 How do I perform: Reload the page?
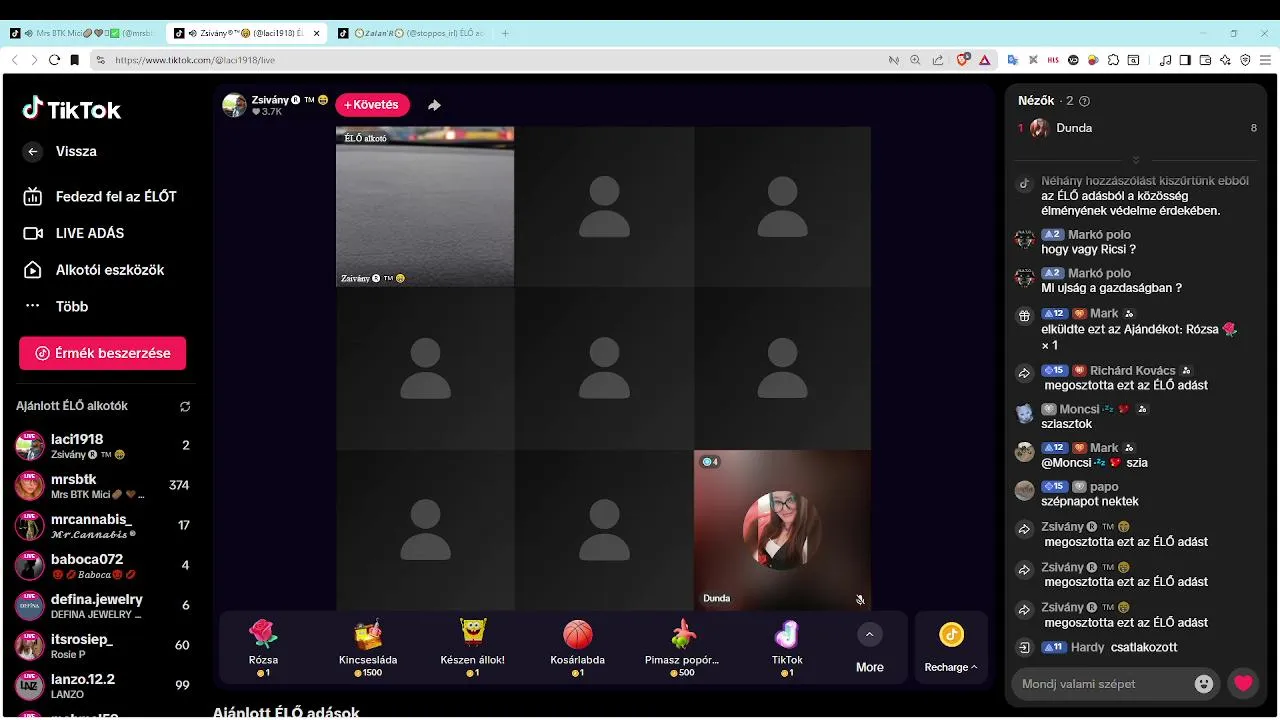coord(54,60)
